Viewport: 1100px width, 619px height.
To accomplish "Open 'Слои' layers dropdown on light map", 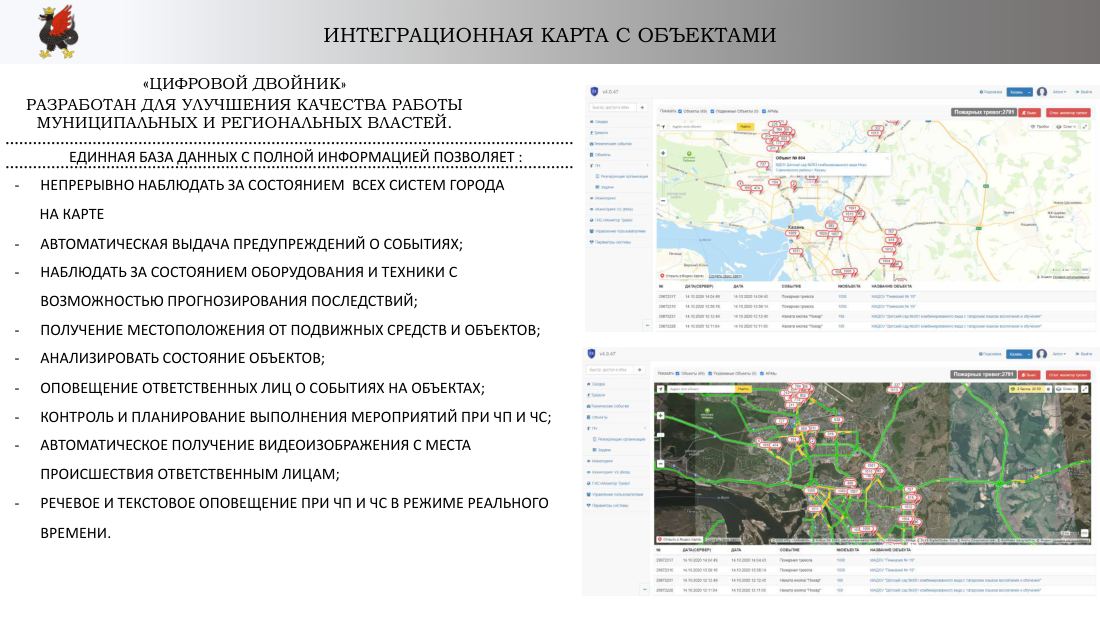I will pyautogui.click(x=1066, y=127).
